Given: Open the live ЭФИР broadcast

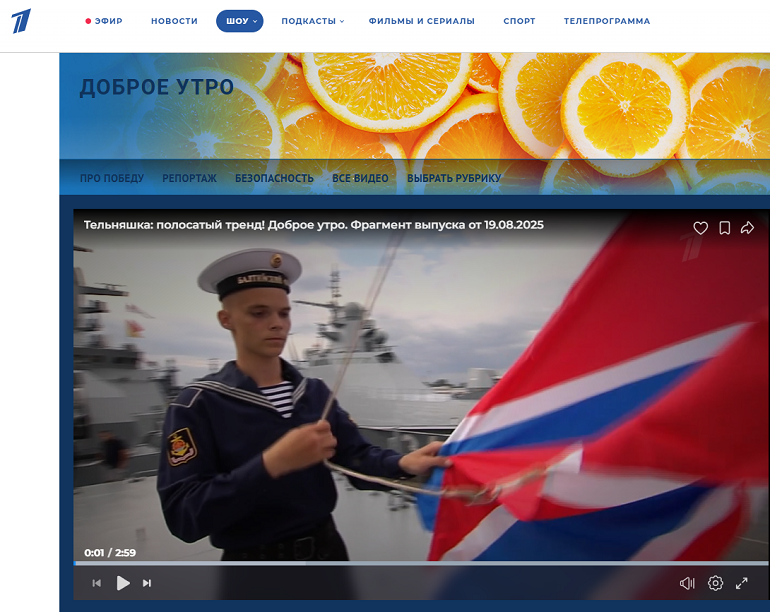Looking at the screenshot, I should 104,21.
